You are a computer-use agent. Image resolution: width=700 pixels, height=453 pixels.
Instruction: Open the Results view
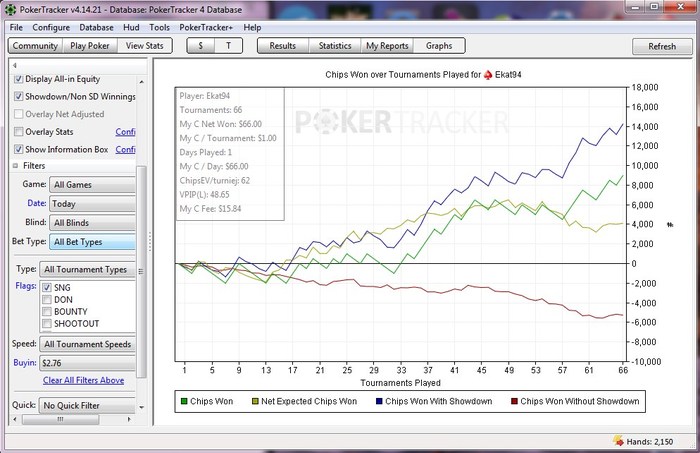click(x=283, y=46)
